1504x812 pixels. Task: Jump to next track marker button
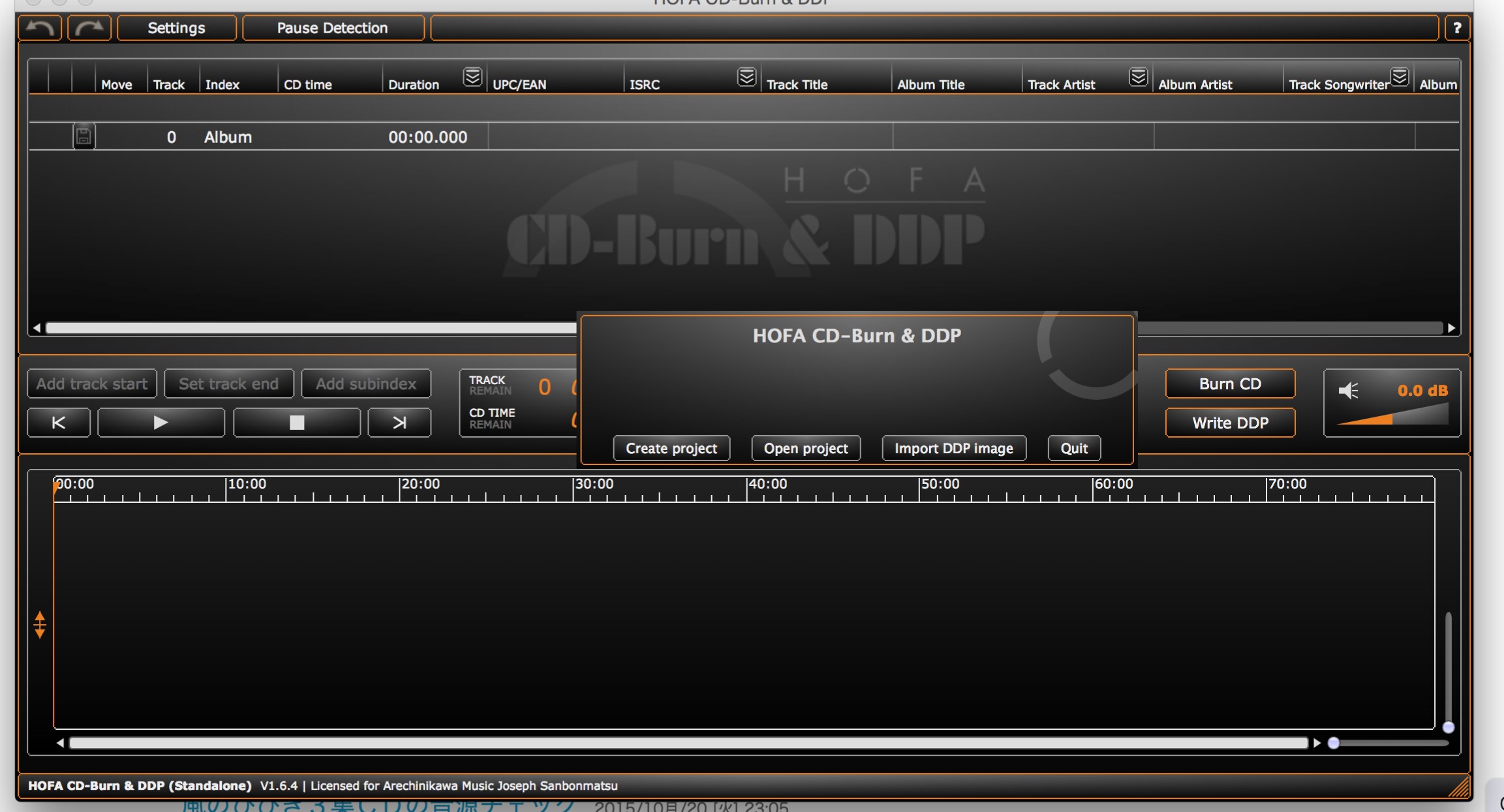coord(399,423)
